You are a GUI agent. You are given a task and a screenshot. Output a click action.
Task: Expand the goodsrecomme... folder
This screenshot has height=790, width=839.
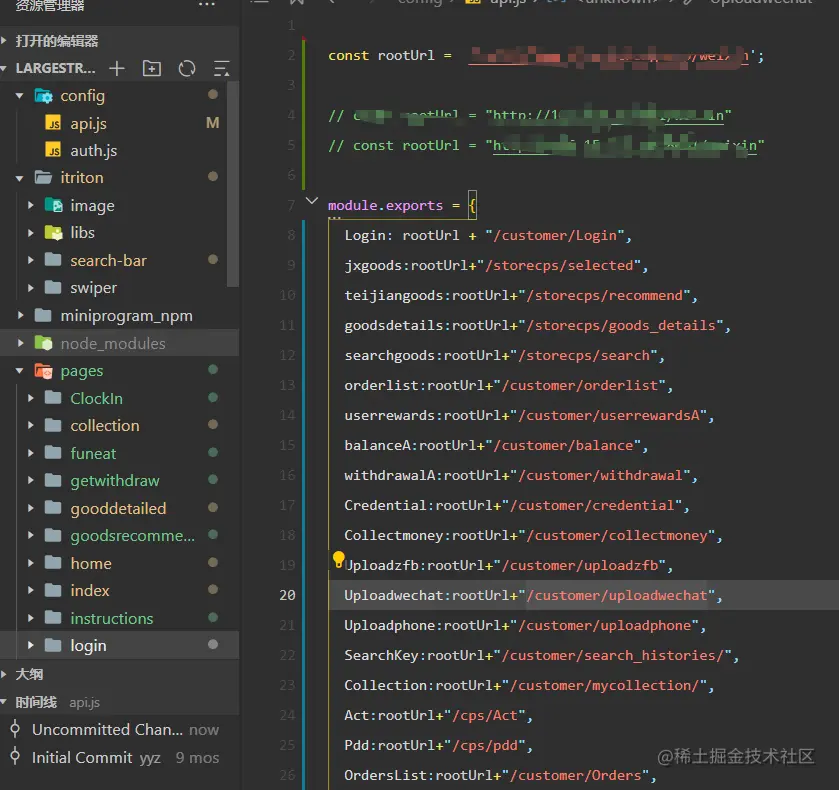(x=30, y=536)
